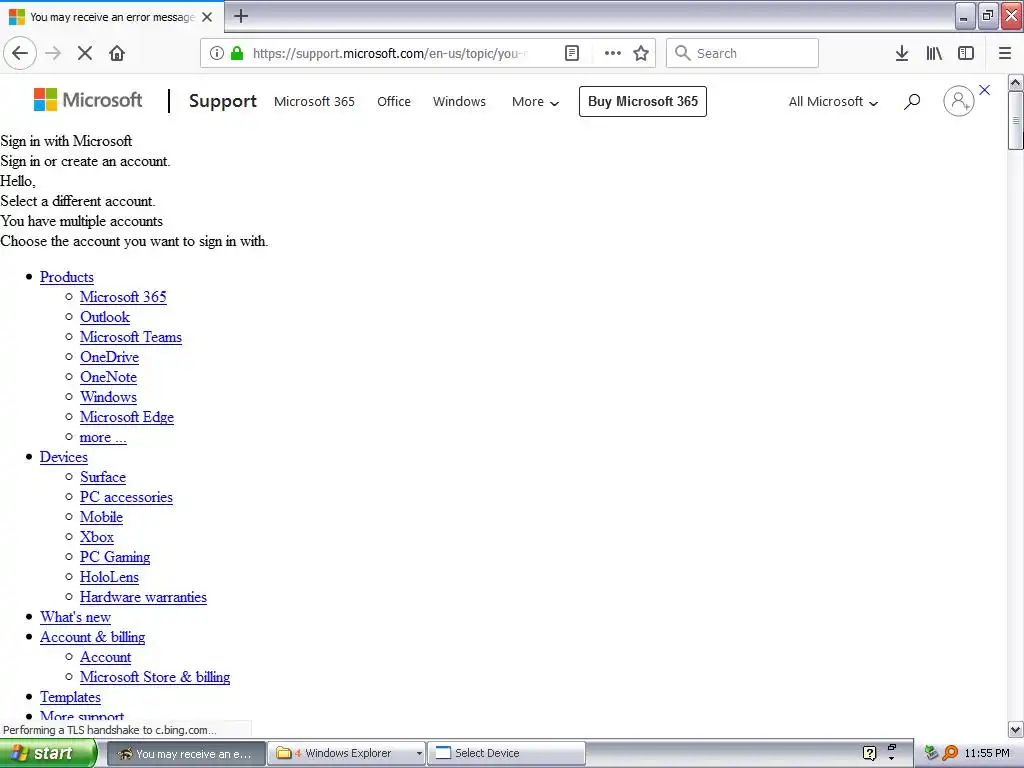Bookmark this page with the star icon
This screenshot has width=1024, height=768.
(641, 54)
